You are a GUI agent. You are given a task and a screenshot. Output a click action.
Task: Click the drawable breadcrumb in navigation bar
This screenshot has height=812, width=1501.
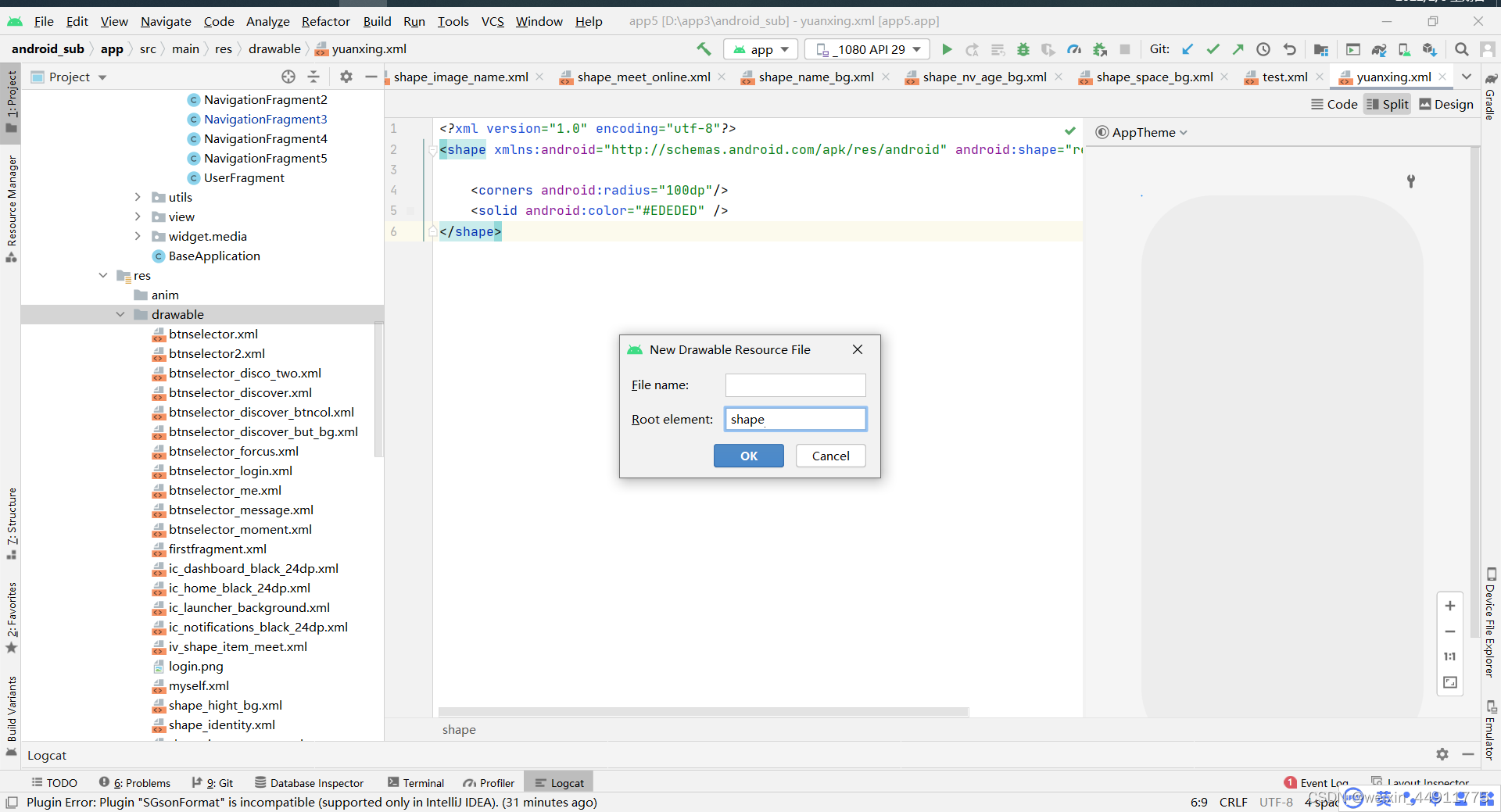(x=274, y=48)
